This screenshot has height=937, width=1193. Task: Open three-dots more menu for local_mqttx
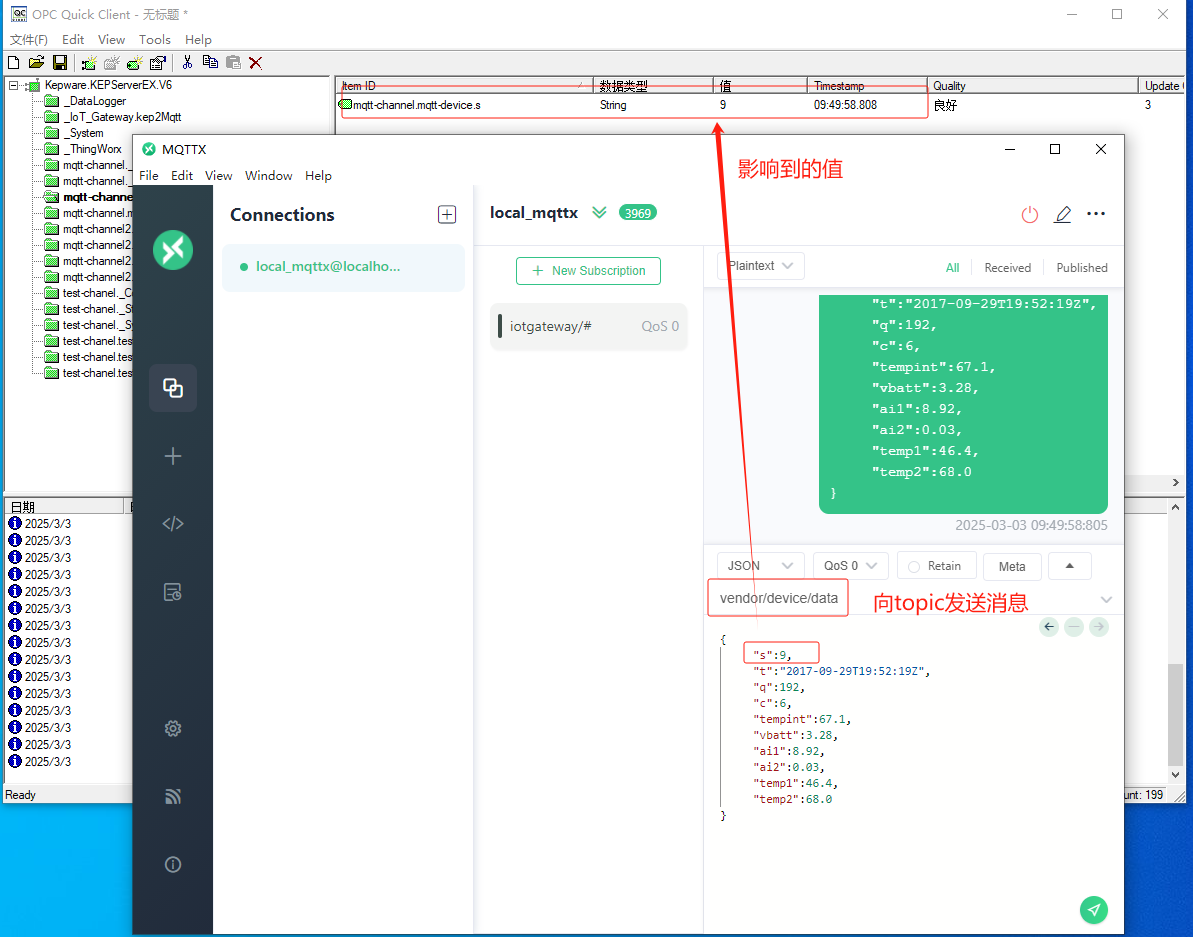click(x=1096, y=214)
